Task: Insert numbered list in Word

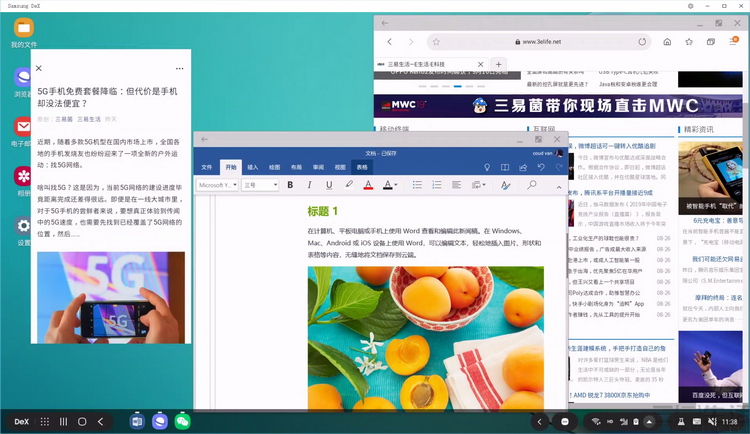Action: 437,185
